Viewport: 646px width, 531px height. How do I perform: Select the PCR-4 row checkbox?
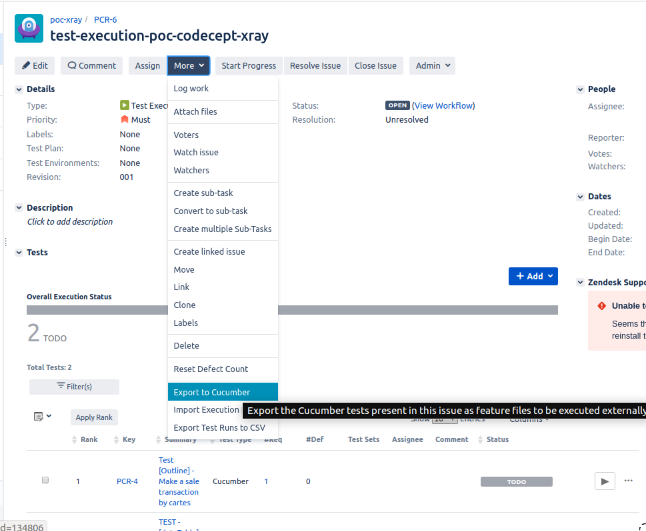click(45, 480)
